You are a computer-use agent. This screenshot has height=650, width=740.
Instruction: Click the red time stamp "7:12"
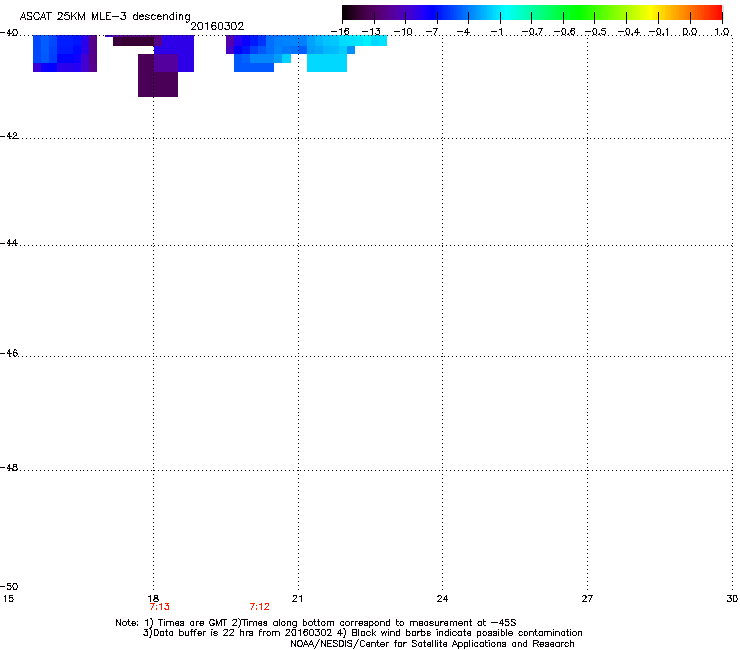point(260,607)
